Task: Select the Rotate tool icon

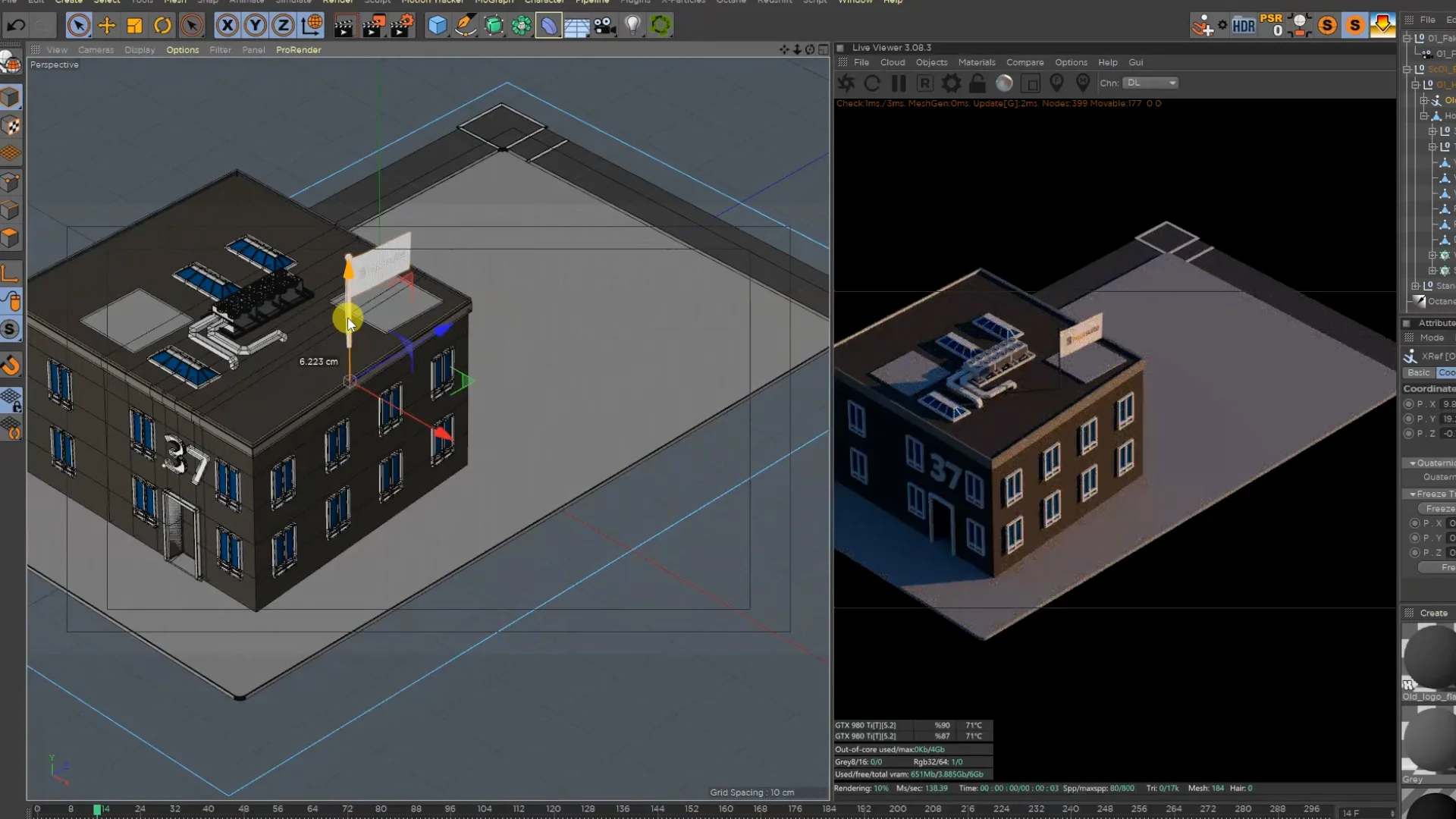Action: (162, 26)
